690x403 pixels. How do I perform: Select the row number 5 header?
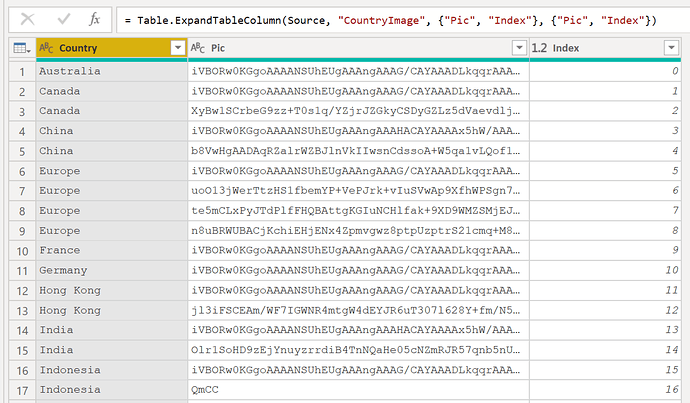click(22, 151)
